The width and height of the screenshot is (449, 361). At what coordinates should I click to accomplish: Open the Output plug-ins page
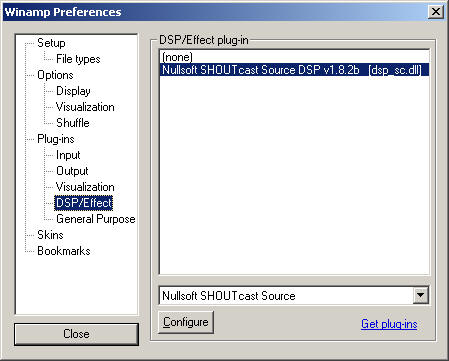[72, 171]
